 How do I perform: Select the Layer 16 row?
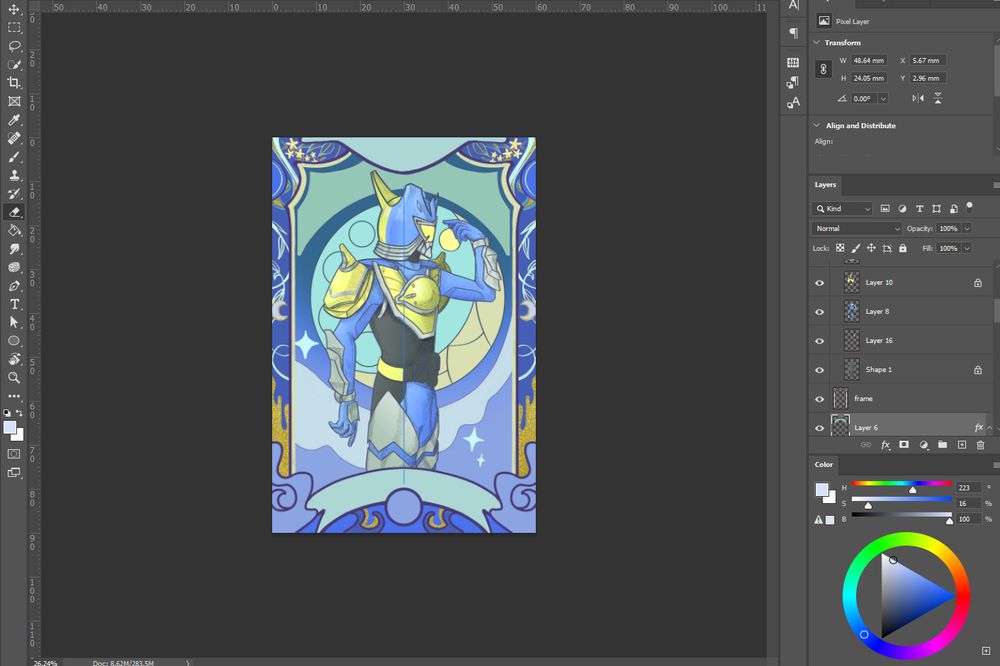point(901,341)
